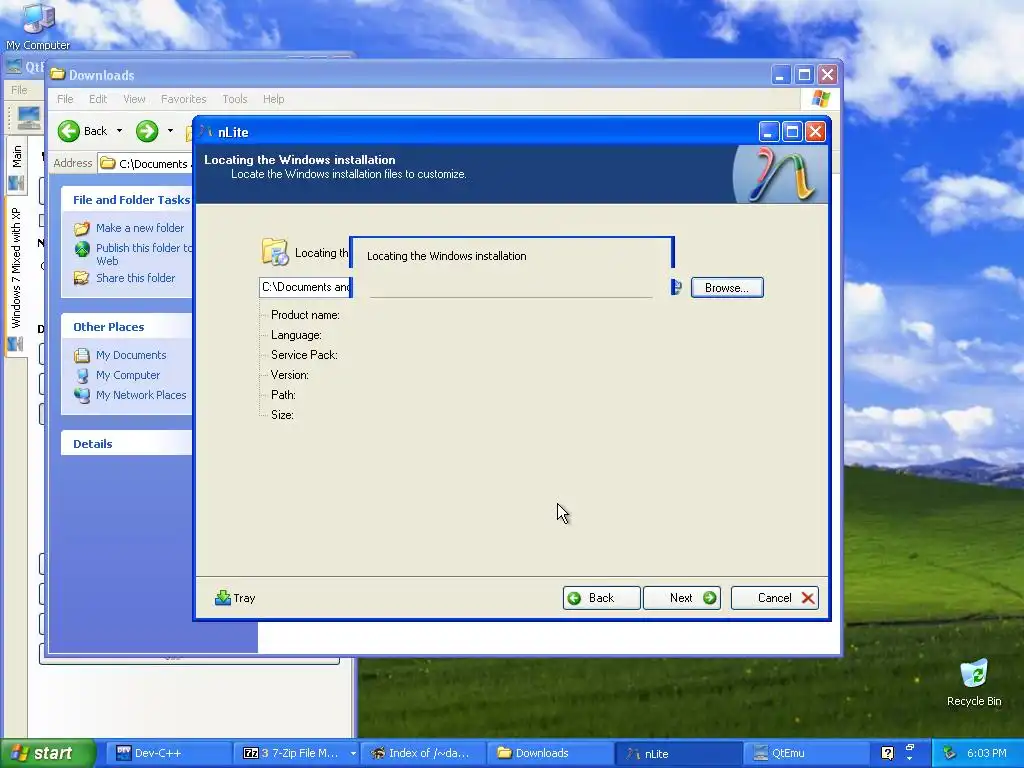Switch to QtEmu taskbar button
1024x768 pixels.
tap(805, 753)
